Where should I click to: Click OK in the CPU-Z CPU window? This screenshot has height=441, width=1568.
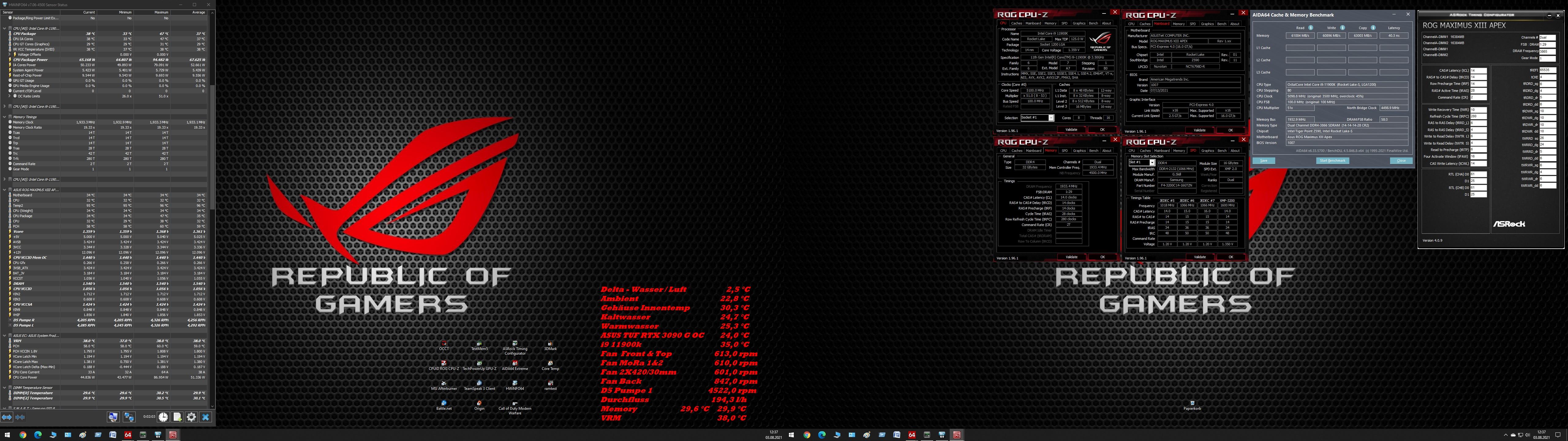(1102, 130)
